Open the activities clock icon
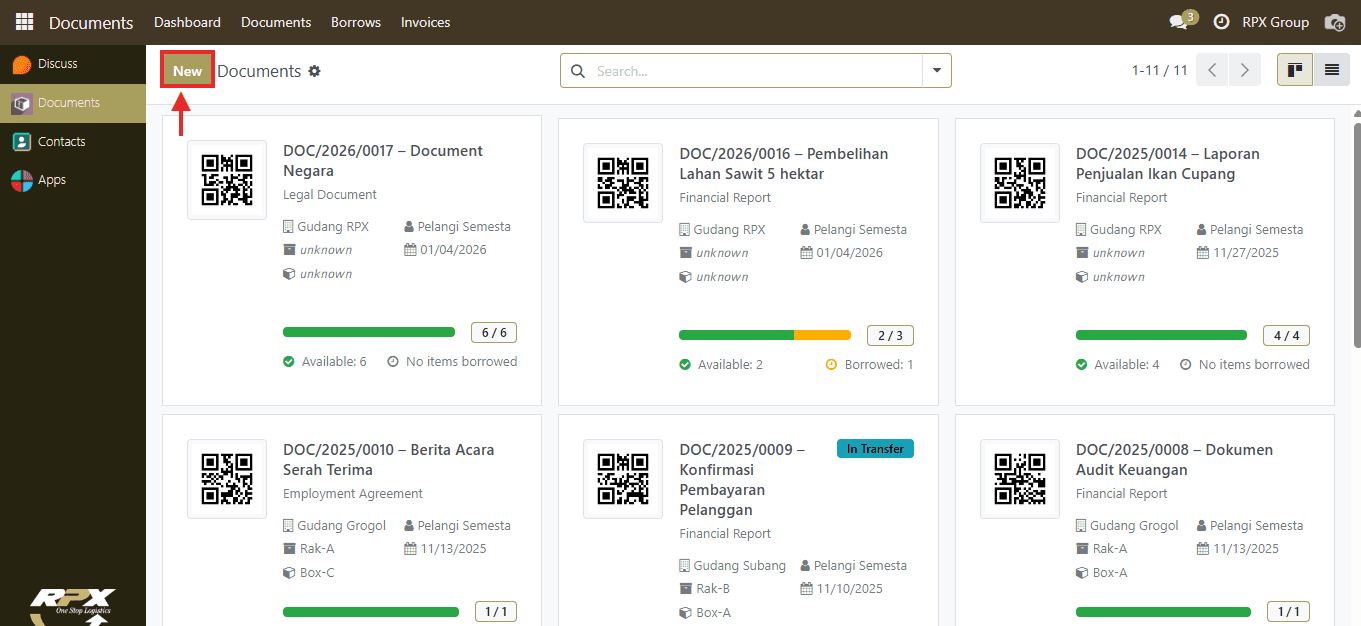Viewport: 1361px width, 626px height. coord(1221,22)
